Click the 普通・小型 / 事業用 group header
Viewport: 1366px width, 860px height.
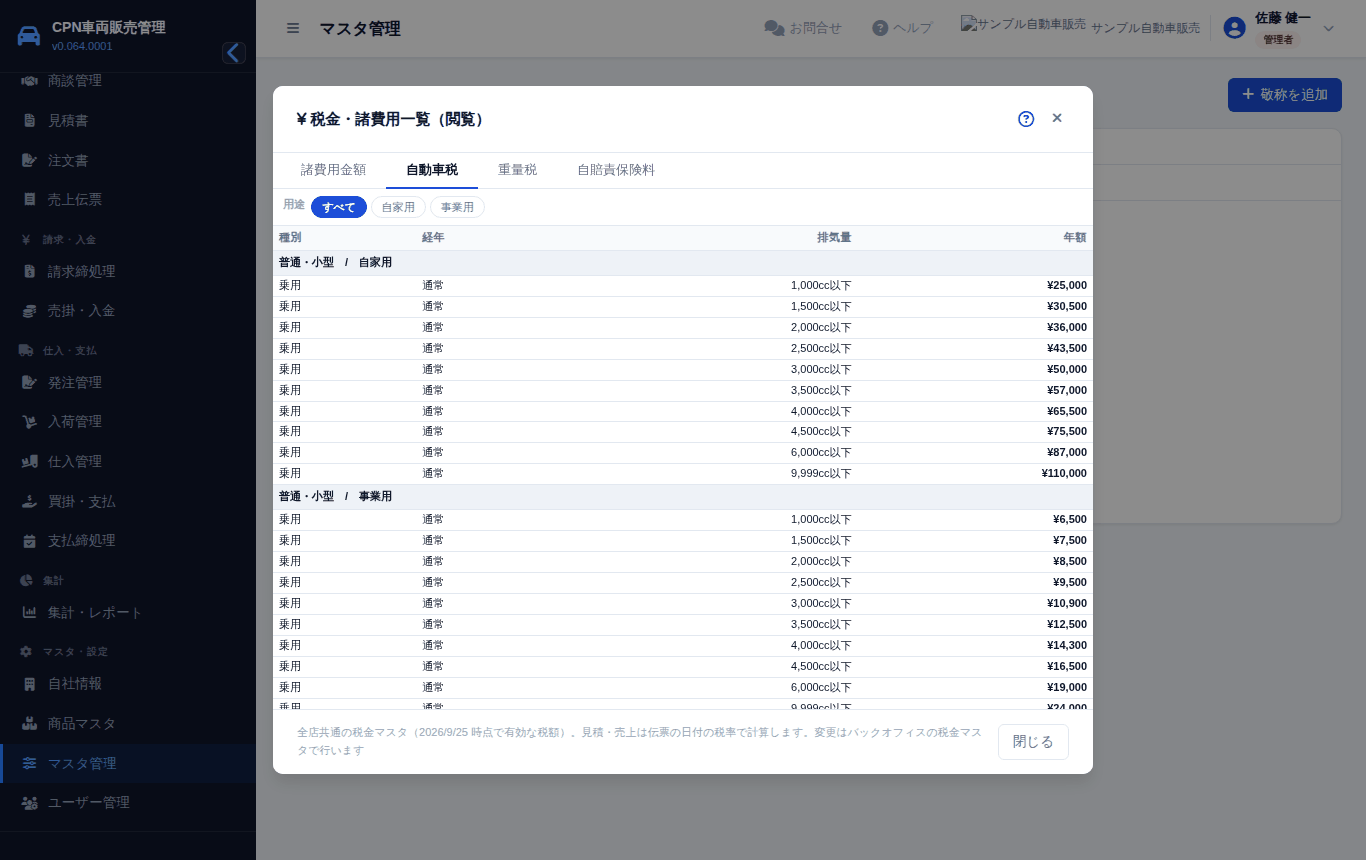click(683, 497)
